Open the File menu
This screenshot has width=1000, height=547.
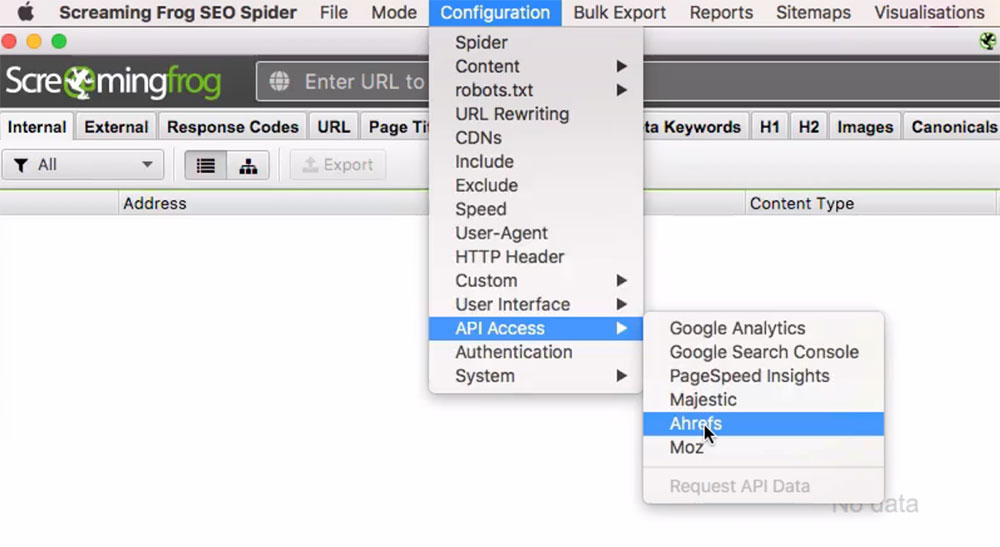[334, 12]
